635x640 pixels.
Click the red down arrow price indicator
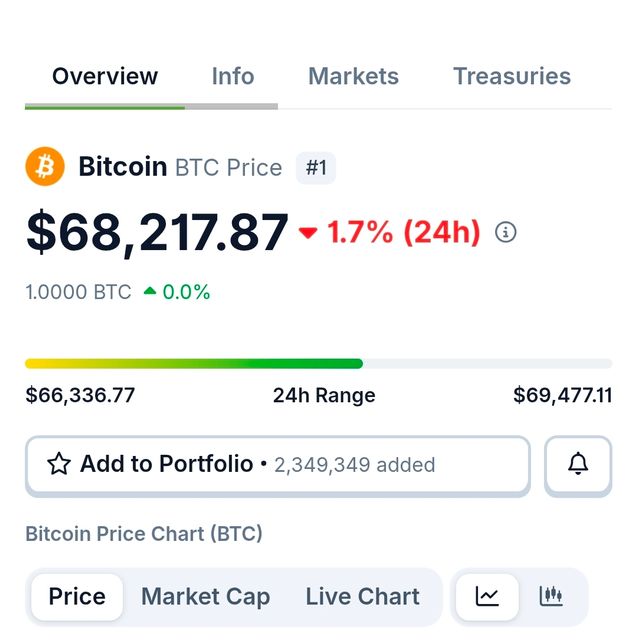pyautogui.click(x=308, y=233)
